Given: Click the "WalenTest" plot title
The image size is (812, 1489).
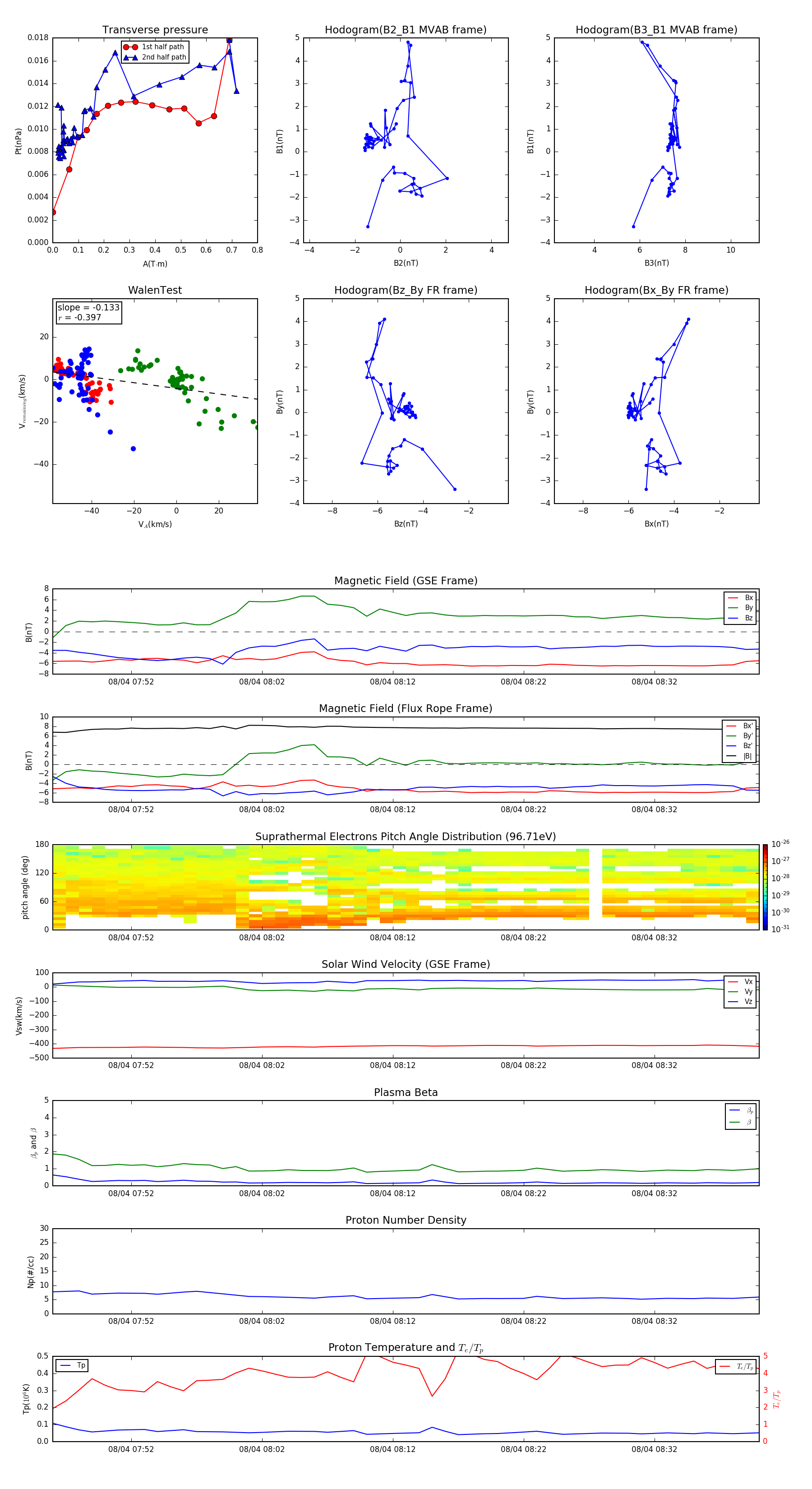Looking at the screenshot, I should tap(155, 290).
